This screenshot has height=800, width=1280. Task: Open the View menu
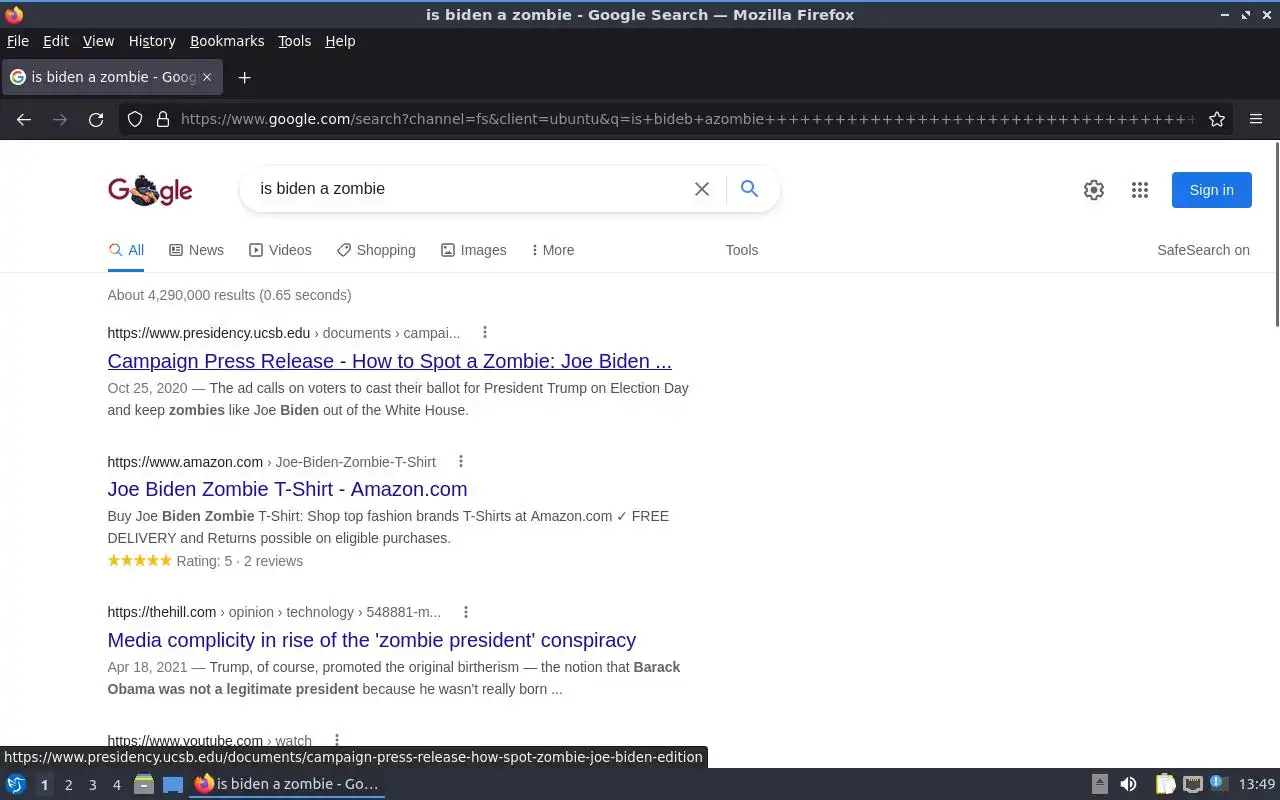coord(98,41)
